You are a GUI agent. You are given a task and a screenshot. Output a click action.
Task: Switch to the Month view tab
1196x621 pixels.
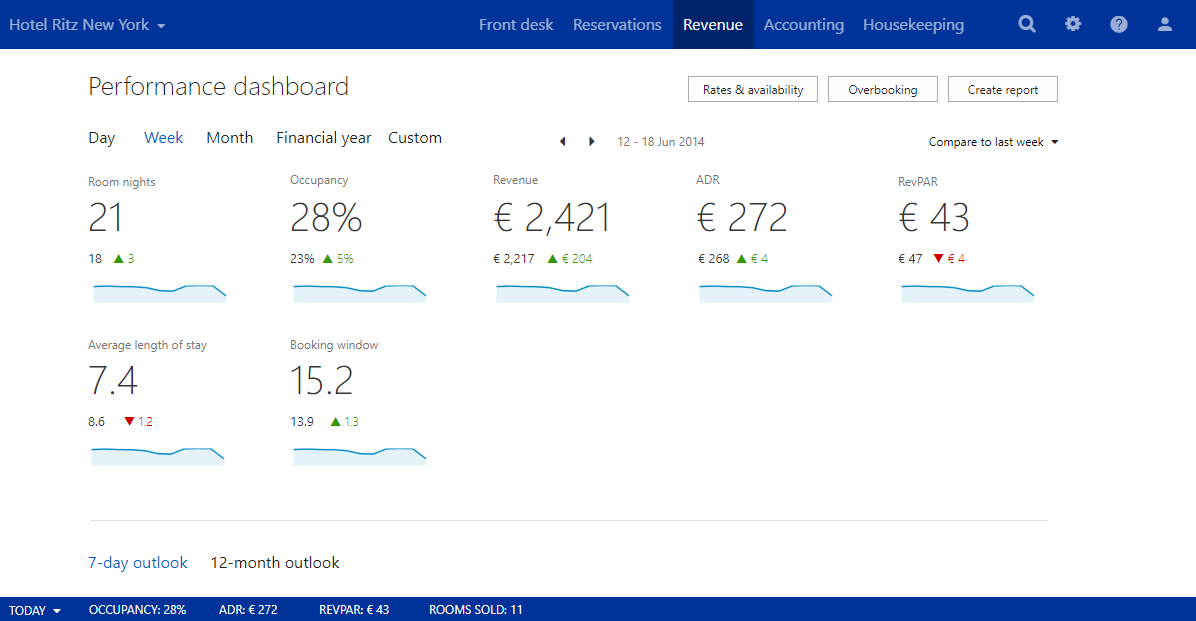coord(230,137)
